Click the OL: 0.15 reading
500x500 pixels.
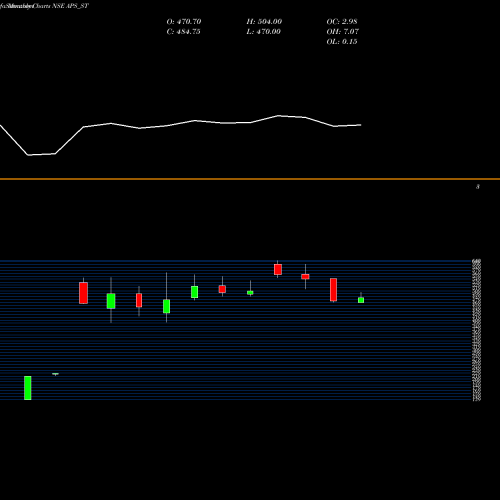[342, 42]
